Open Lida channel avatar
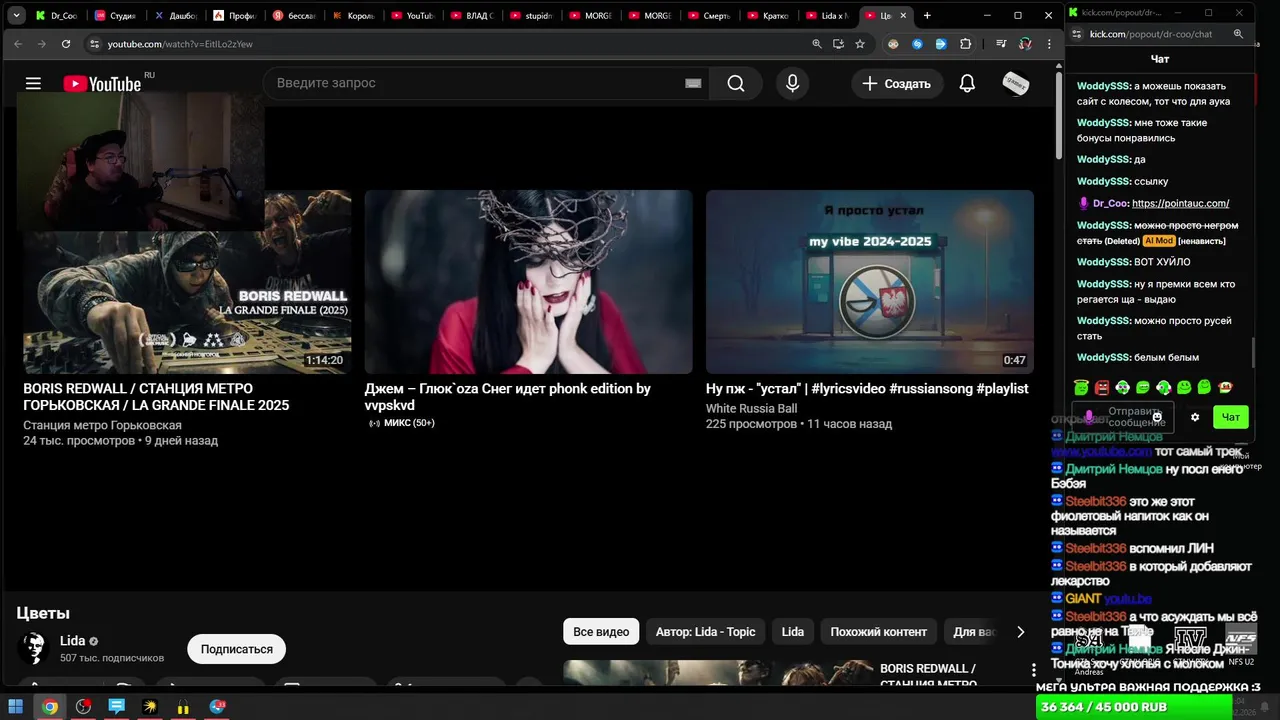 (33, 648)
